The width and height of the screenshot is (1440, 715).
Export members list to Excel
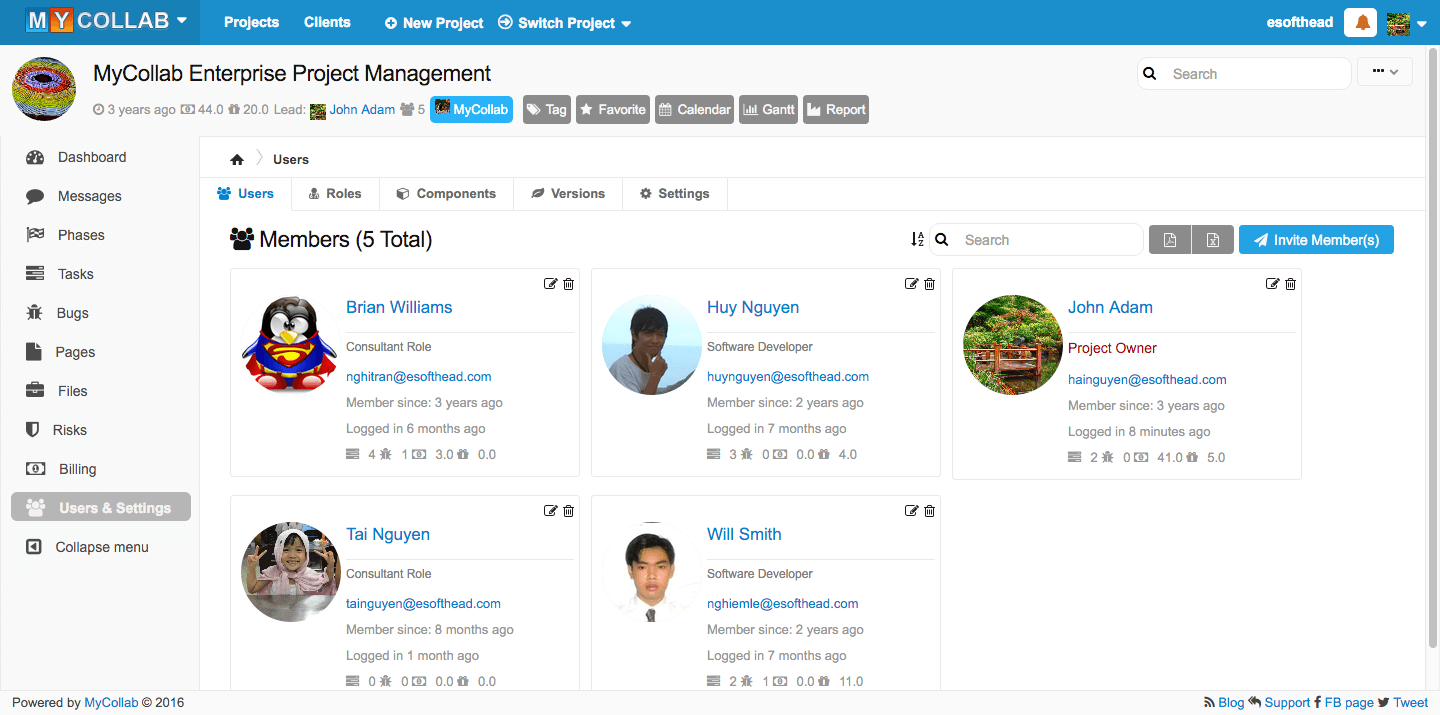[x=1213, y=240]
